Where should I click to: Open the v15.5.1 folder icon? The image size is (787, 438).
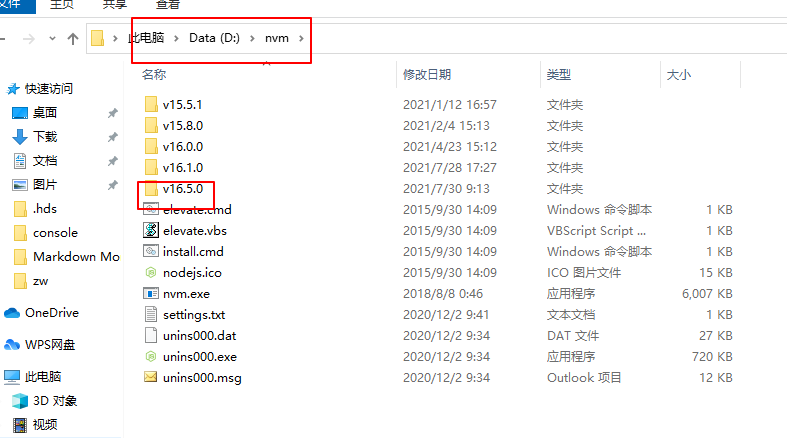[x=151, y=104]
